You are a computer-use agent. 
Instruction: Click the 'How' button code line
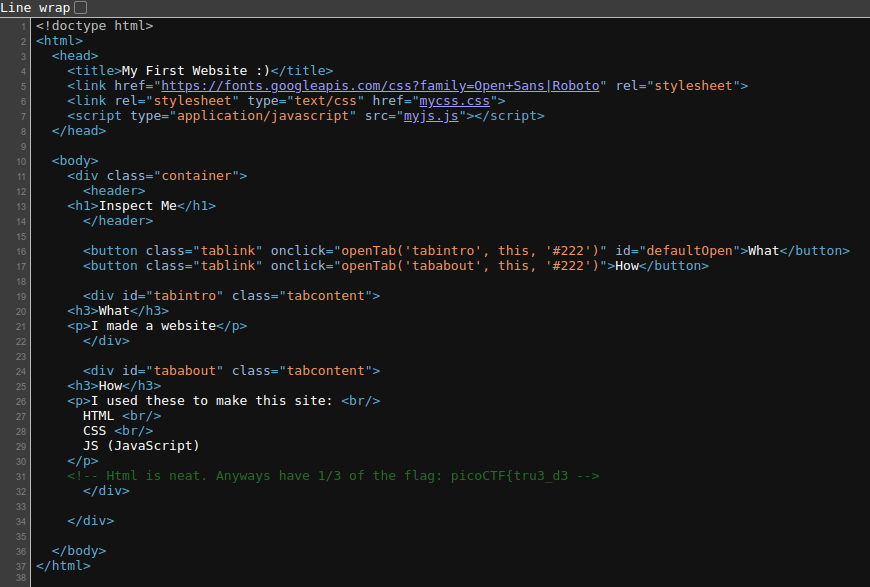click(396, 265)
